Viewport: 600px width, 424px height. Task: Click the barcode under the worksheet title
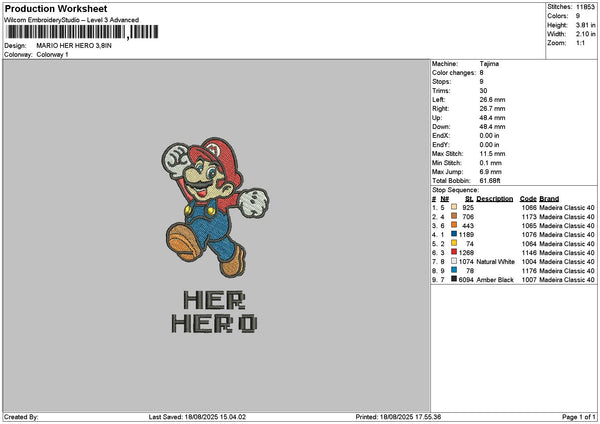point(82,32)
